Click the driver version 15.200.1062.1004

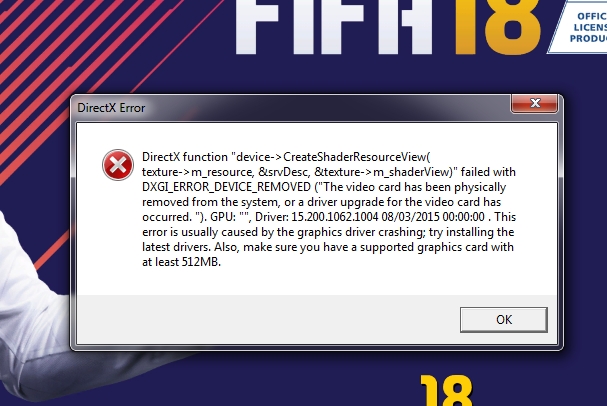334,217
